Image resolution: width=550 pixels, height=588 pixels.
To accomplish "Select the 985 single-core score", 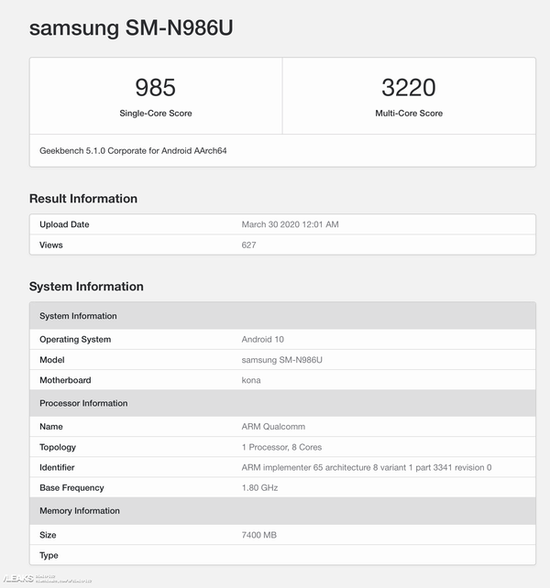I will (x=155, y=88).
